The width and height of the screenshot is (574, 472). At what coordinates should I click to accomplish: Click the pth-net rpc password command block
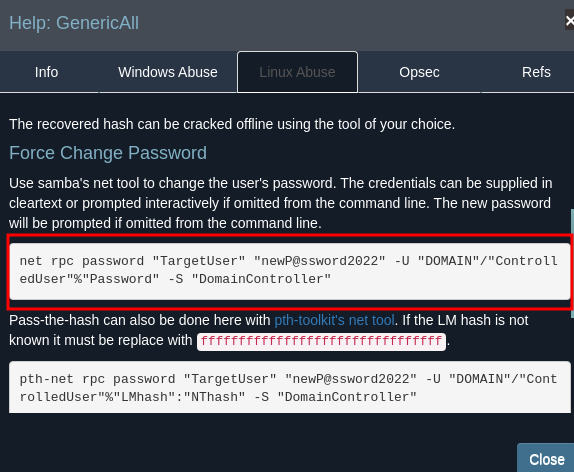(290, 387)
